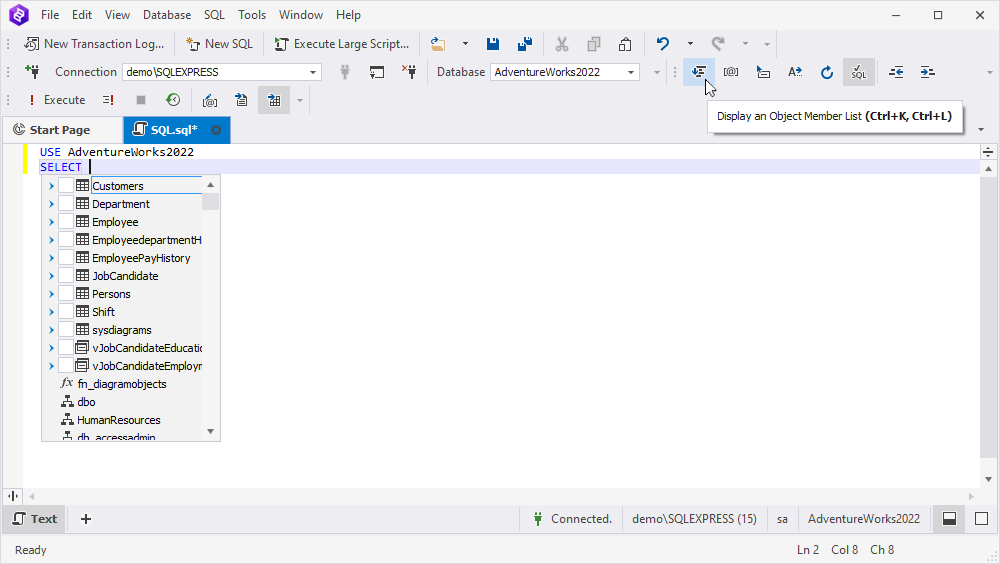Open the Tools menu
The image size is (1000, 564).
coord(252,15)
